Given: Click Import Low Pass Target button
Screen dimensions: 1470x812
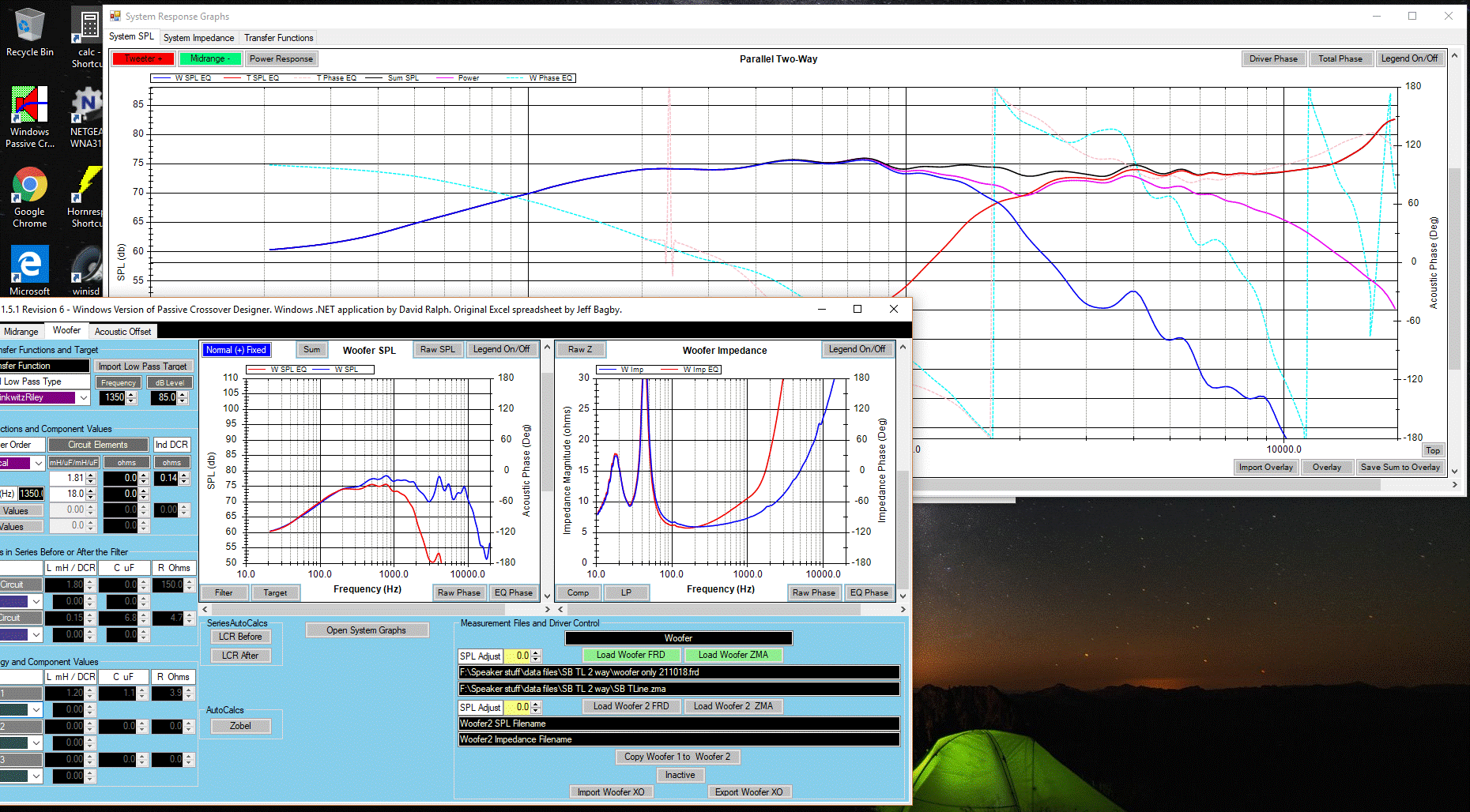Looking at the screenshot, I should 142,367.
